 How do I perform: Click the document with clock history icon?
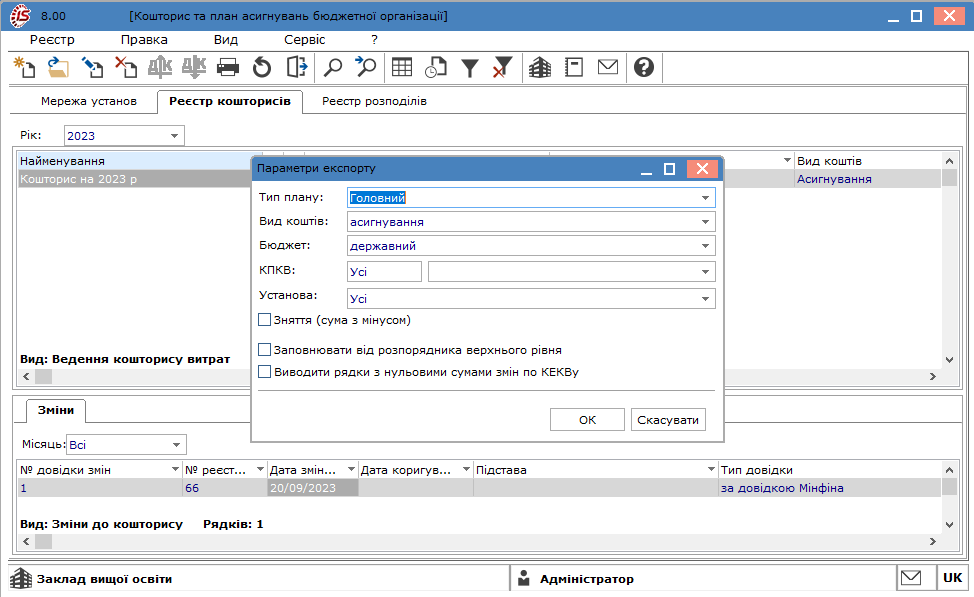[435, 66]
